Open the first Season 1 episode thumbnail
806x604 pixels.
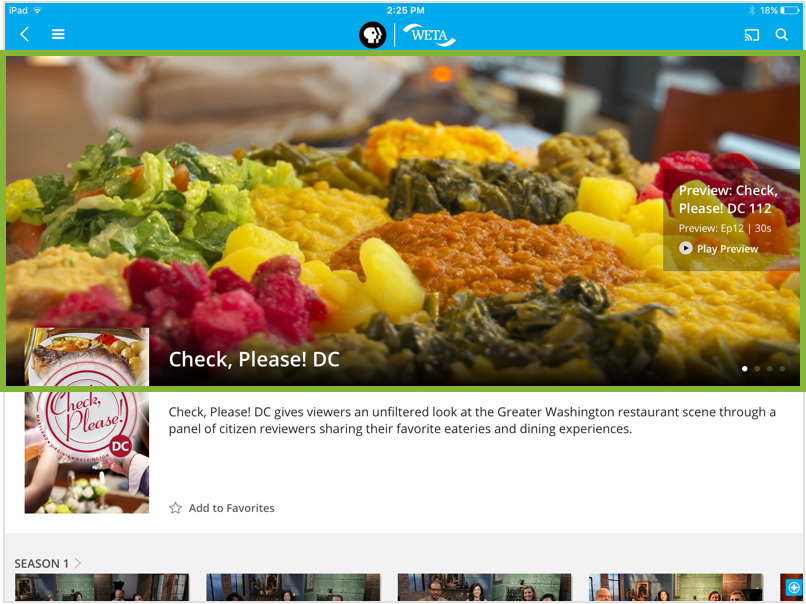102,587
